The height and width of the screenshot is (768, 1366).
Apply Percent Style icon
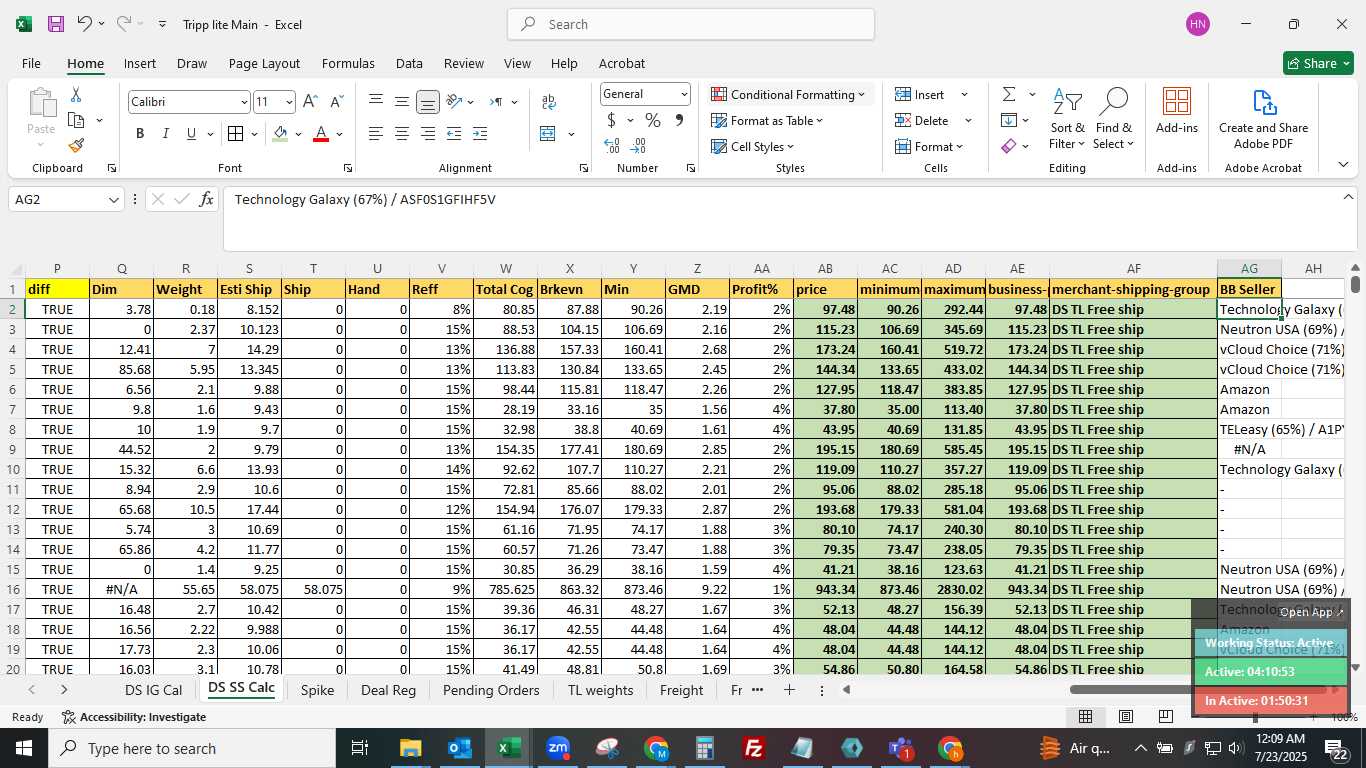[653, 120]
